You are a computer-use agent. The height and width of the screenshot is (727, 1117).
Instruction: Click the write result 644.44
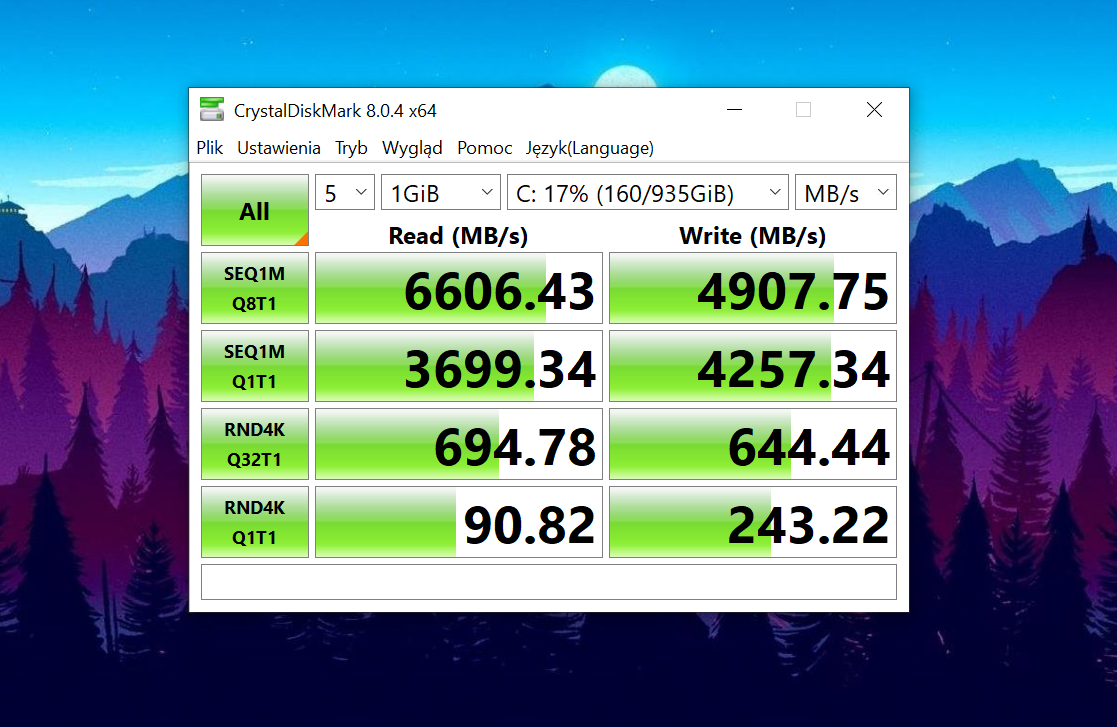(x=753, y=444)
